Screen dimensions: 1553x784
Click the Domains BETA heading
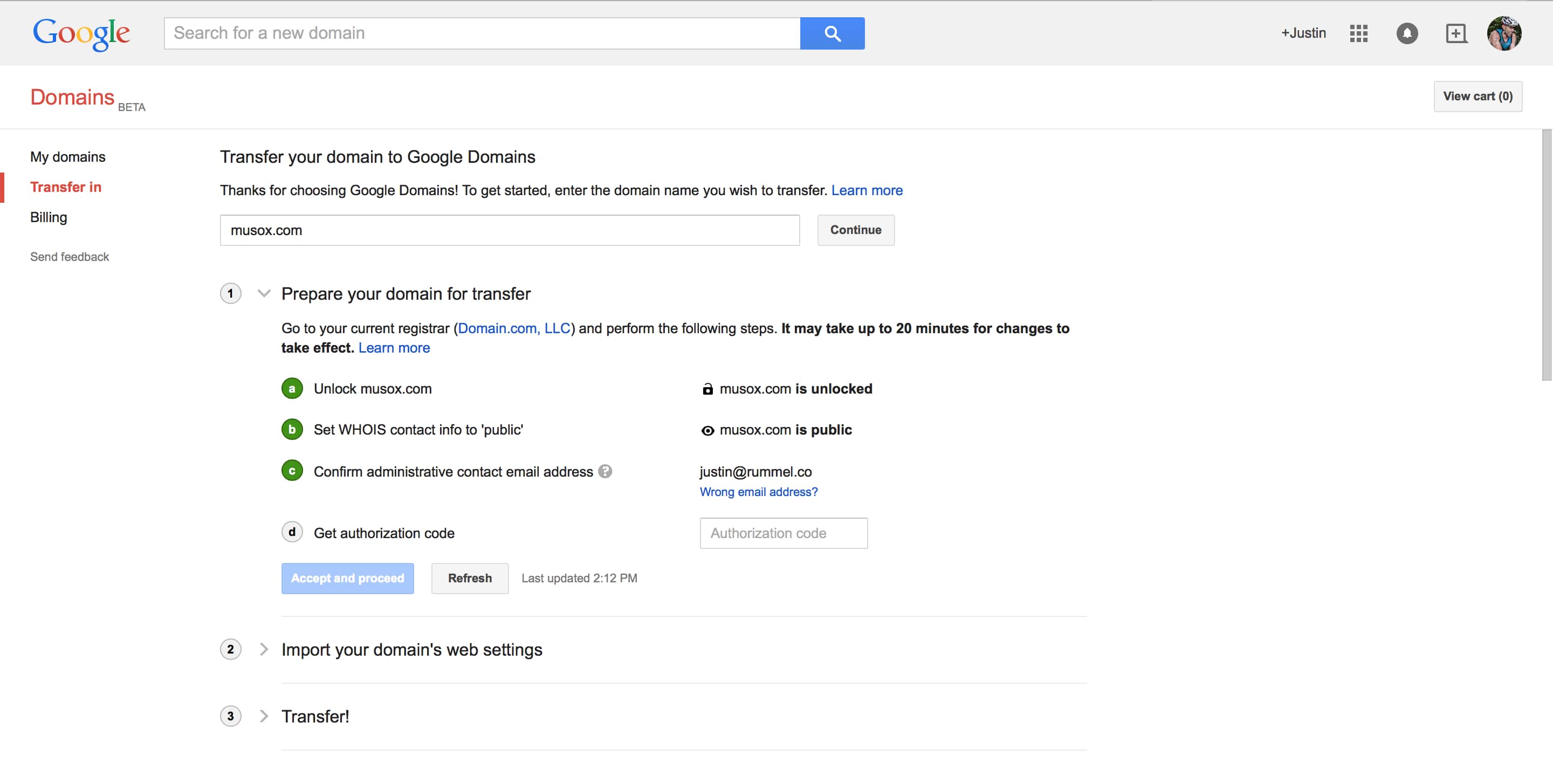point(87,98)
